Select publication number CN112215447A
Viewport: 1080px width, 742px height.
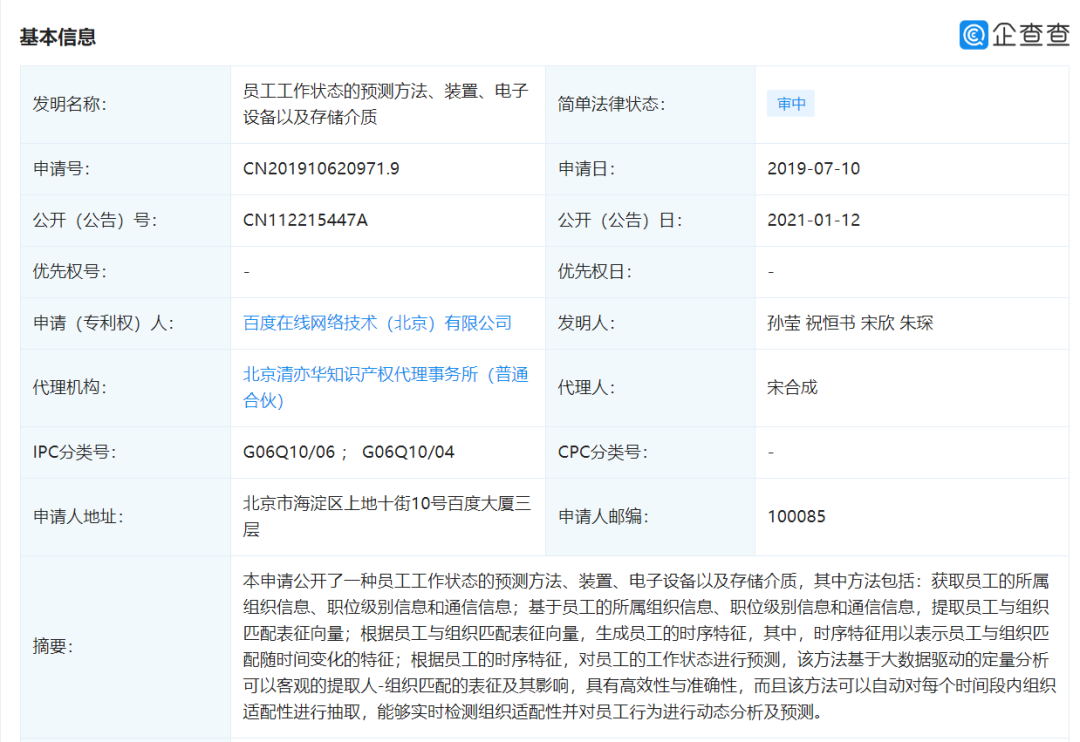(x=305, y=220)
